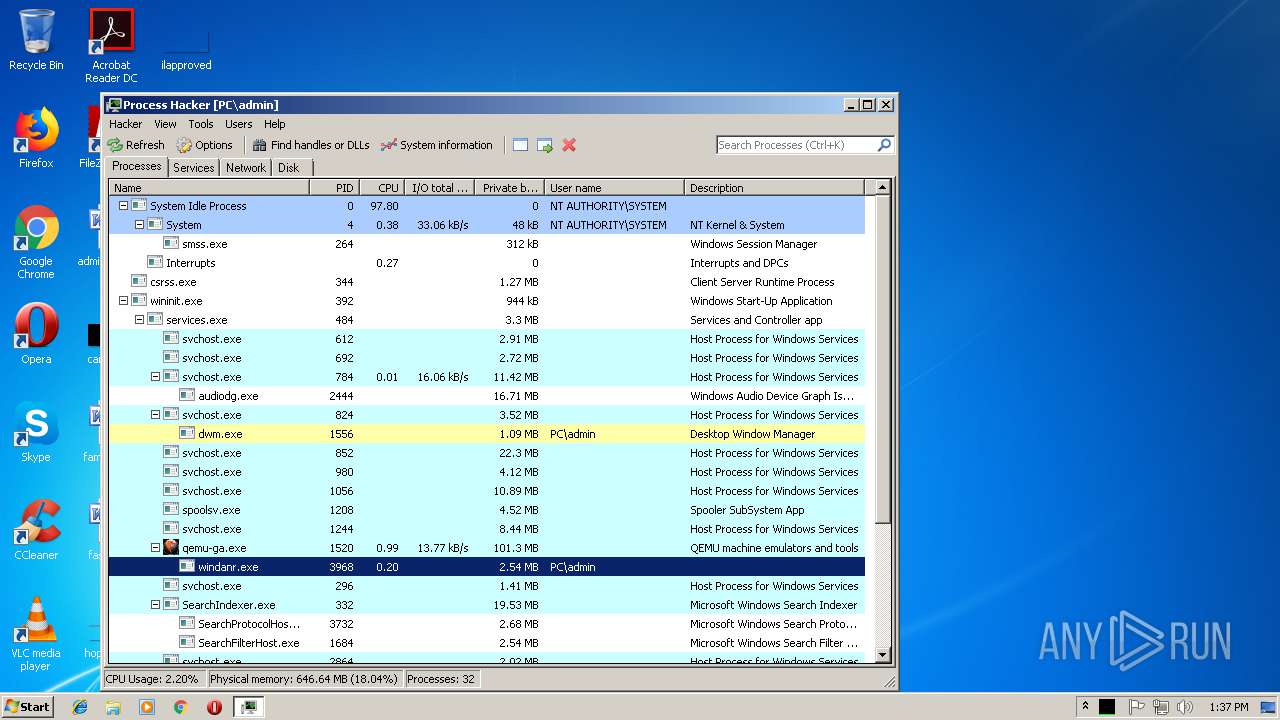
Task: Open the CCleaner desktop shortcut
Action: [36, 530]
